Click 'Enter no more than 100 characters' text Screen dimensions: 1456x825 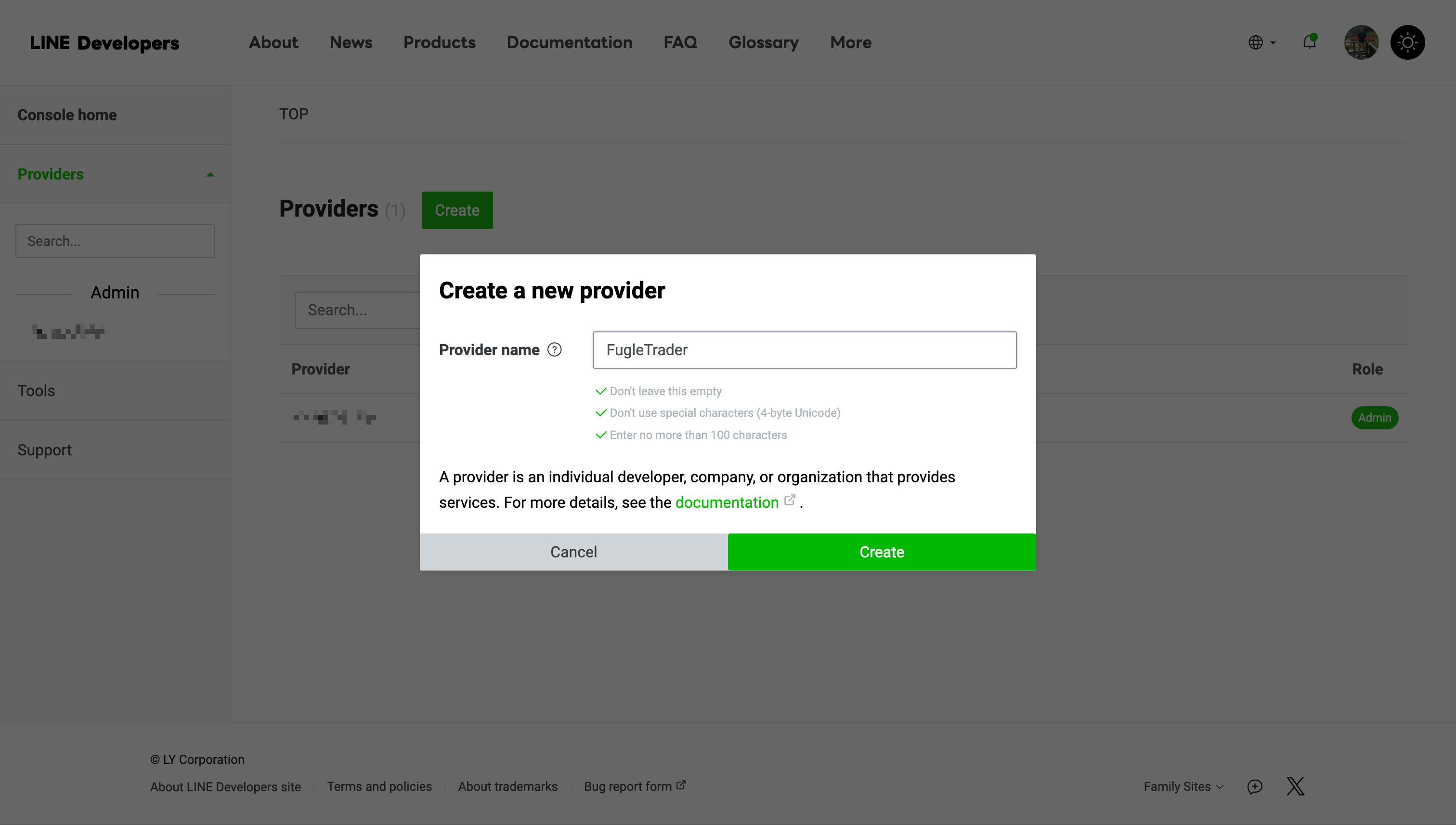tap(698, 435)
